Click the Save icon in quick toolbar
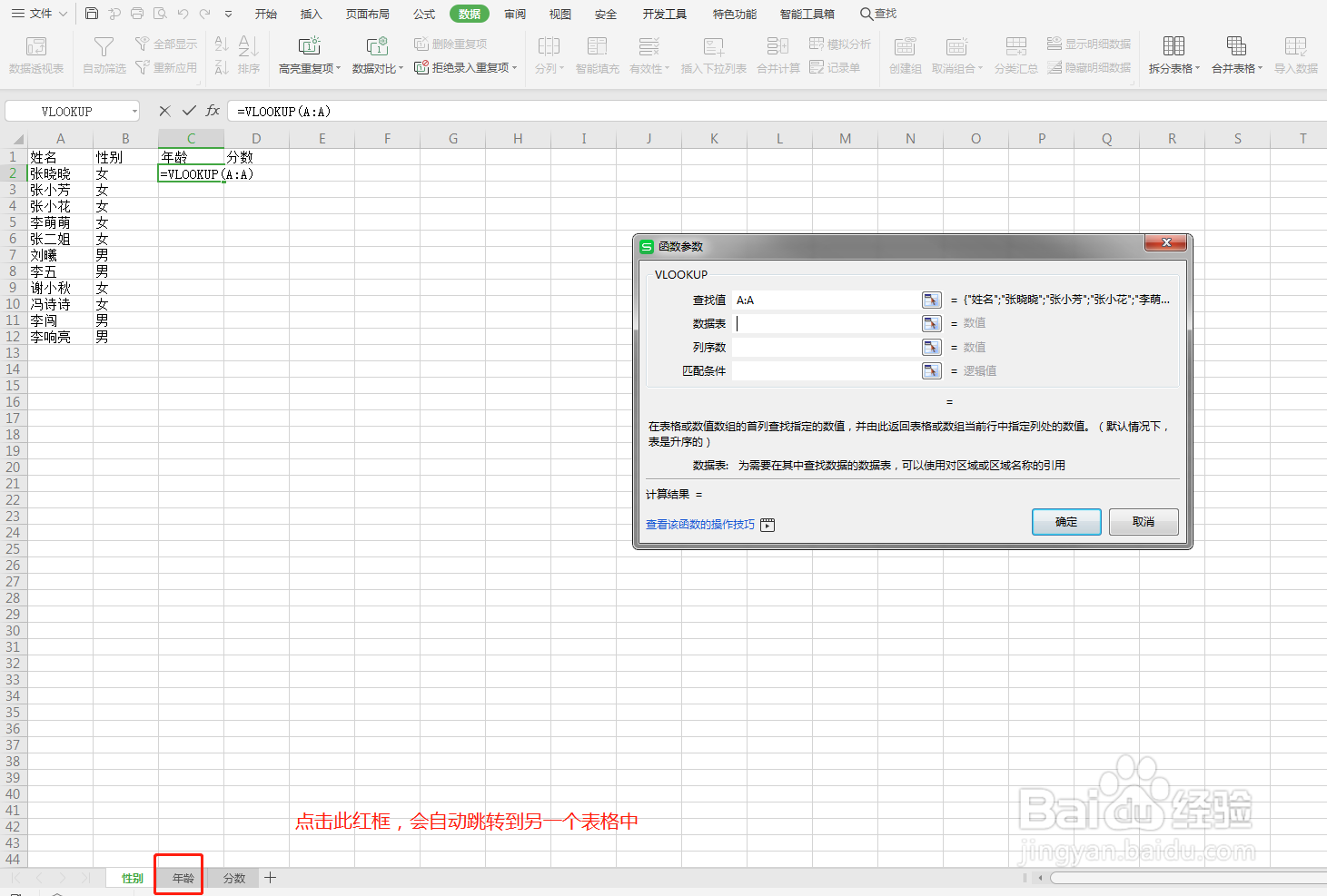This screenshot has height=896, width=1327. pos(92,14)
